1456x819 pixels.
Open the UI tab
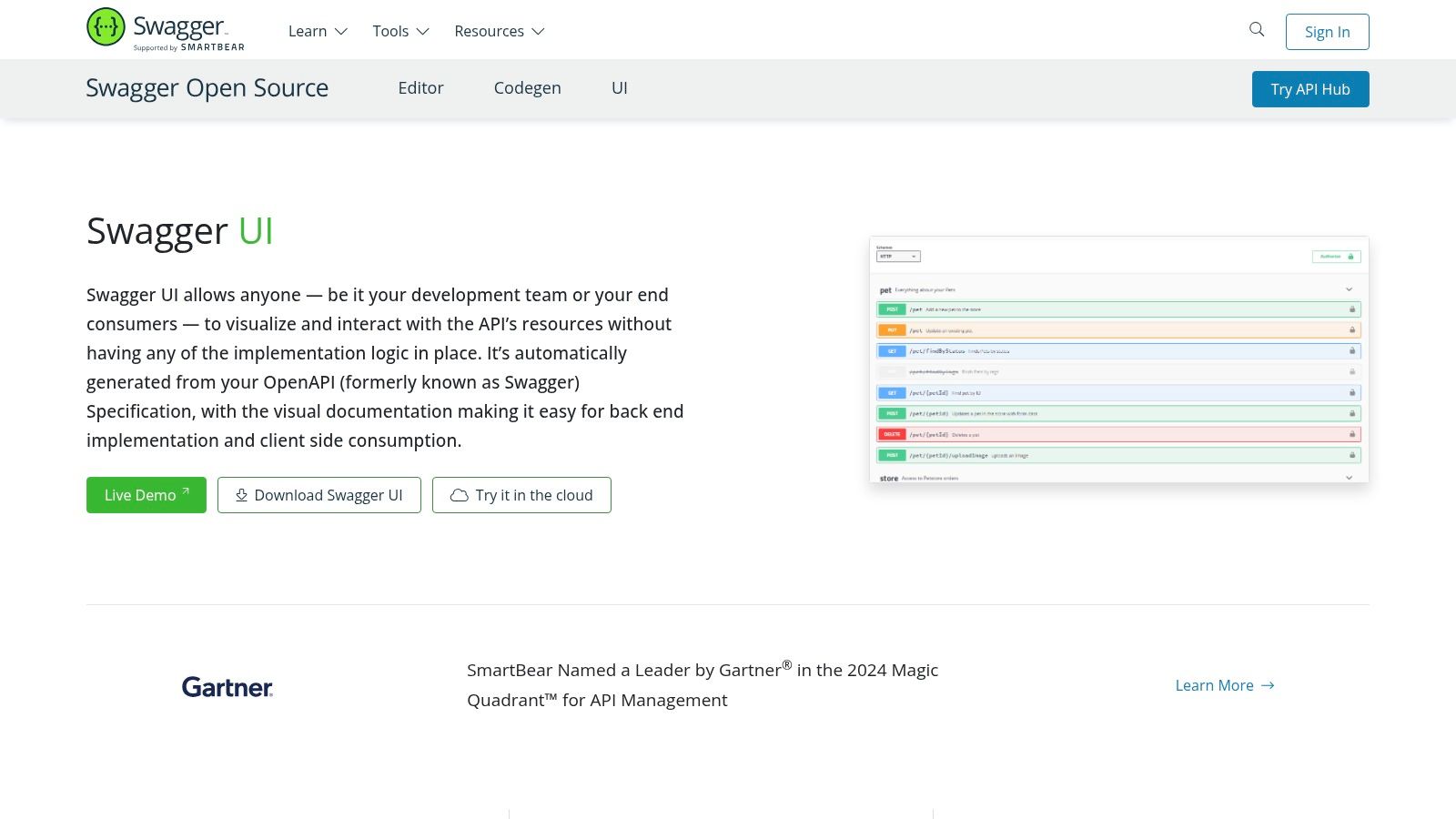620,88
